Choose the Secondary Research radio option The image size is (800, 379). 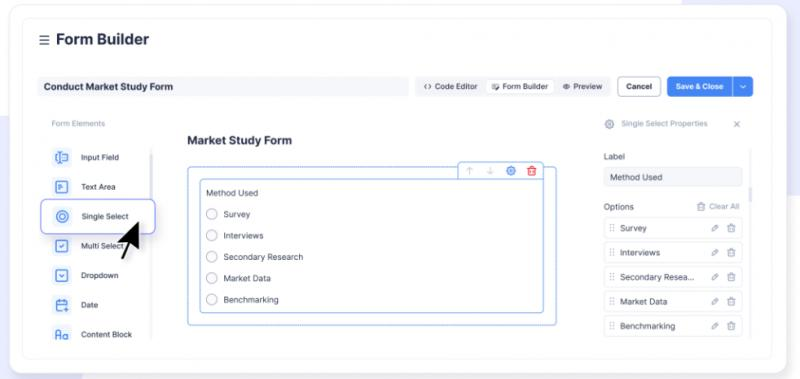[x=212, y=257]
